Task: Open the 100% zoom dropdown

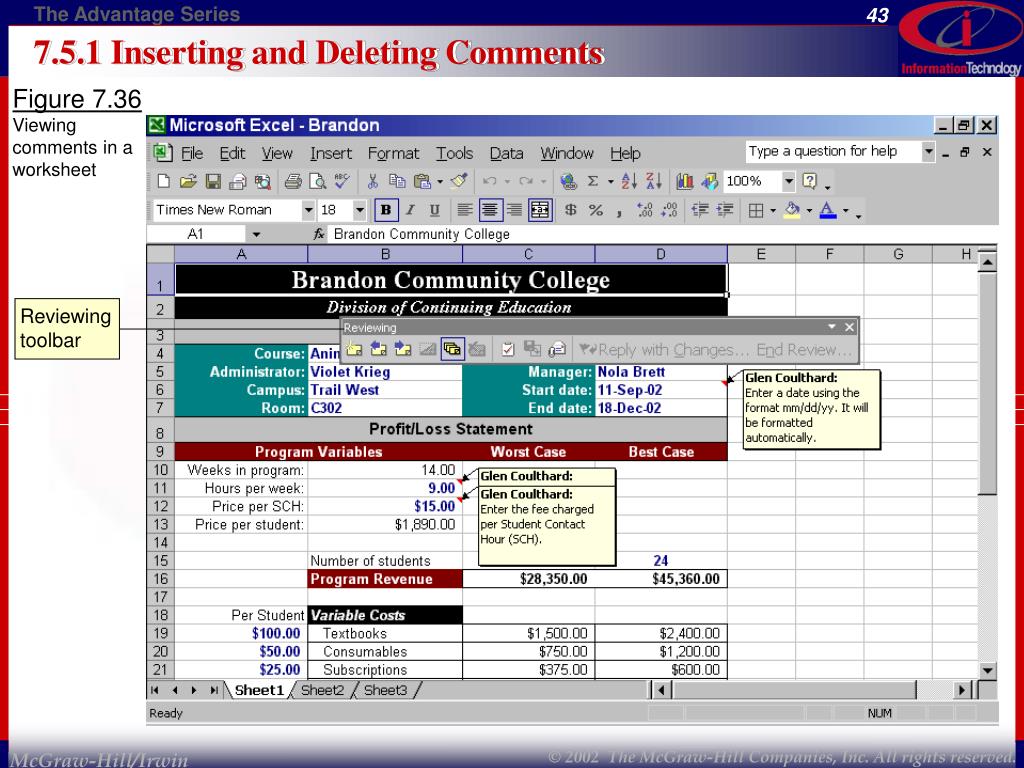Action: [789, 182]
